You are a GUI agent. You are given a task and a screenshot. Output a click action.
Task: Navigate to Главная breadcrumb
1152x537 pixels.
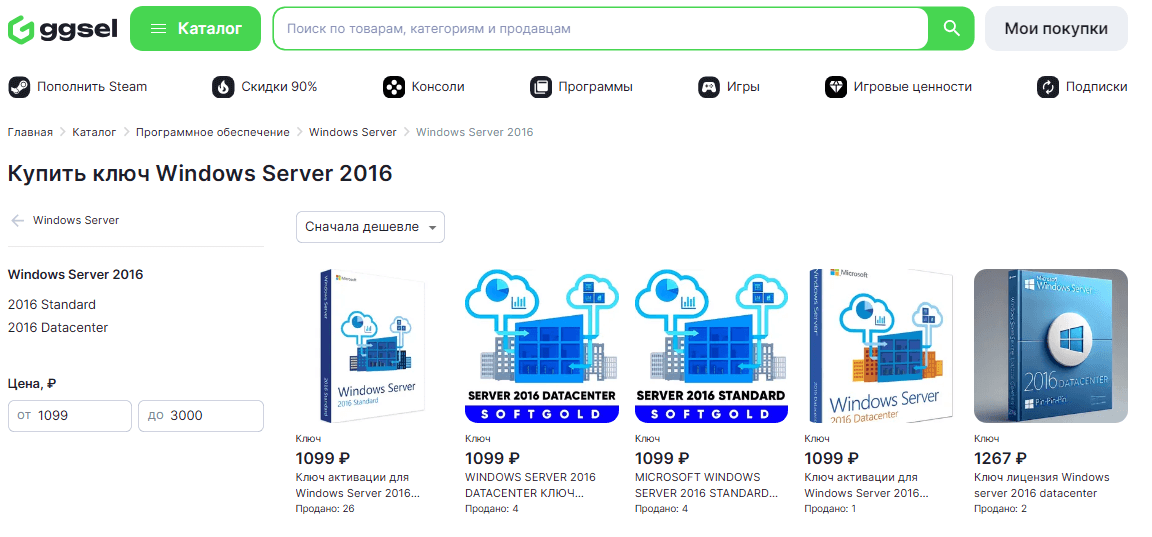[30, 132]
